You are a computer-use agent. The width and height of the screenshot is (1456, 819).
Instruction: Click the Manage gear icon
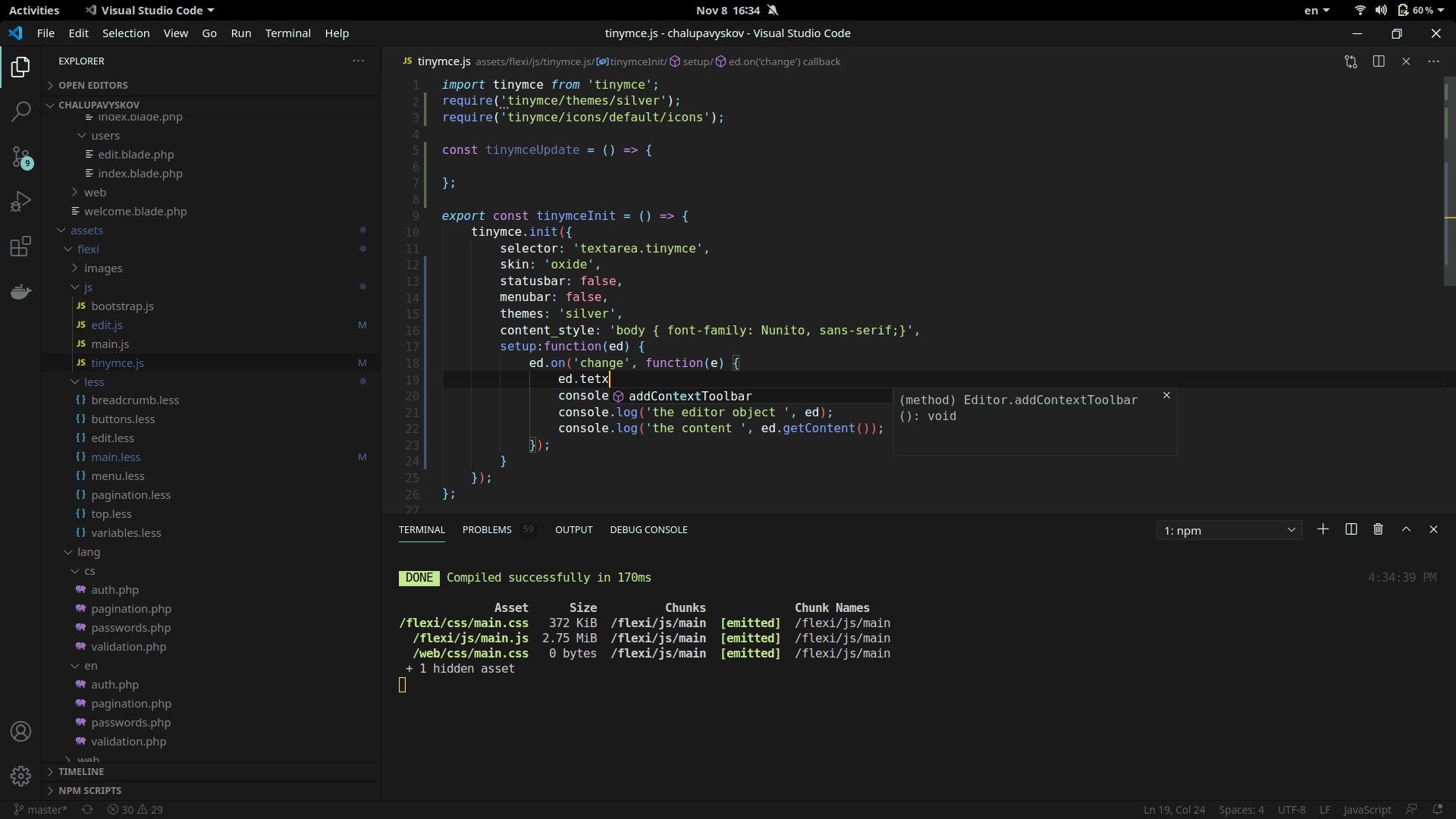click(20, 776)
